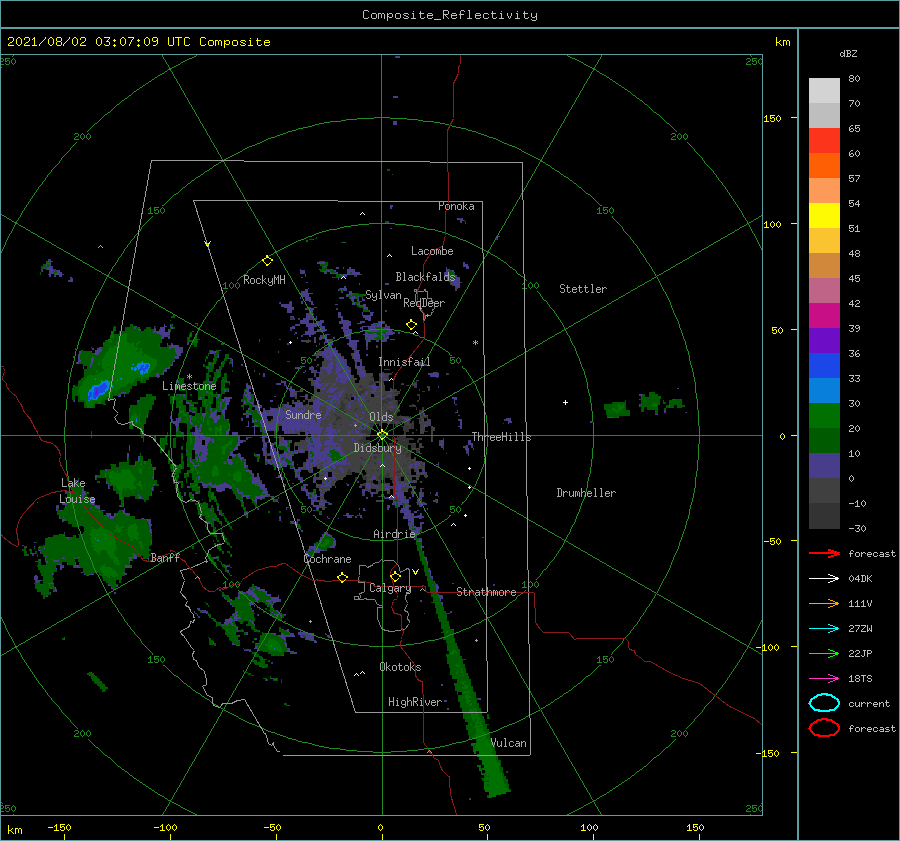900x841 pixels.
Task: Click the Ponoka city label
Action: pos(456,206)
